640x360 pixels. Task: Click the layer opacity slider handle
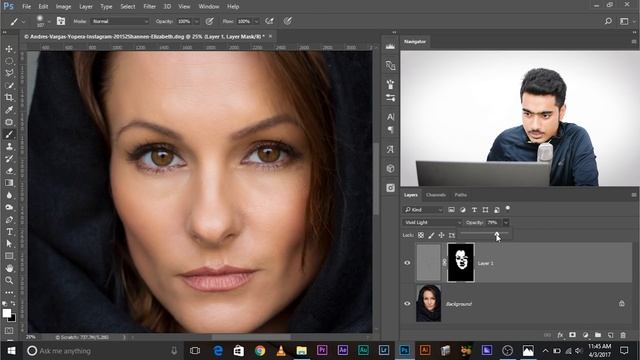tap(497, 234)
